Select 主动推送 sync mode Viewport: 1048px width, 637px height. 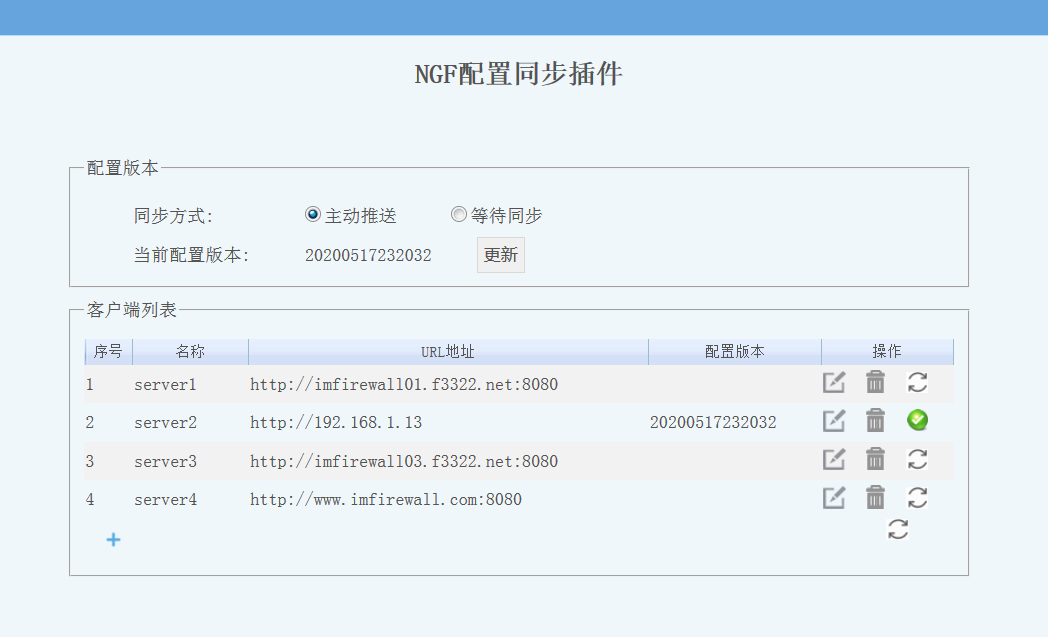click(x=313, y=215)
